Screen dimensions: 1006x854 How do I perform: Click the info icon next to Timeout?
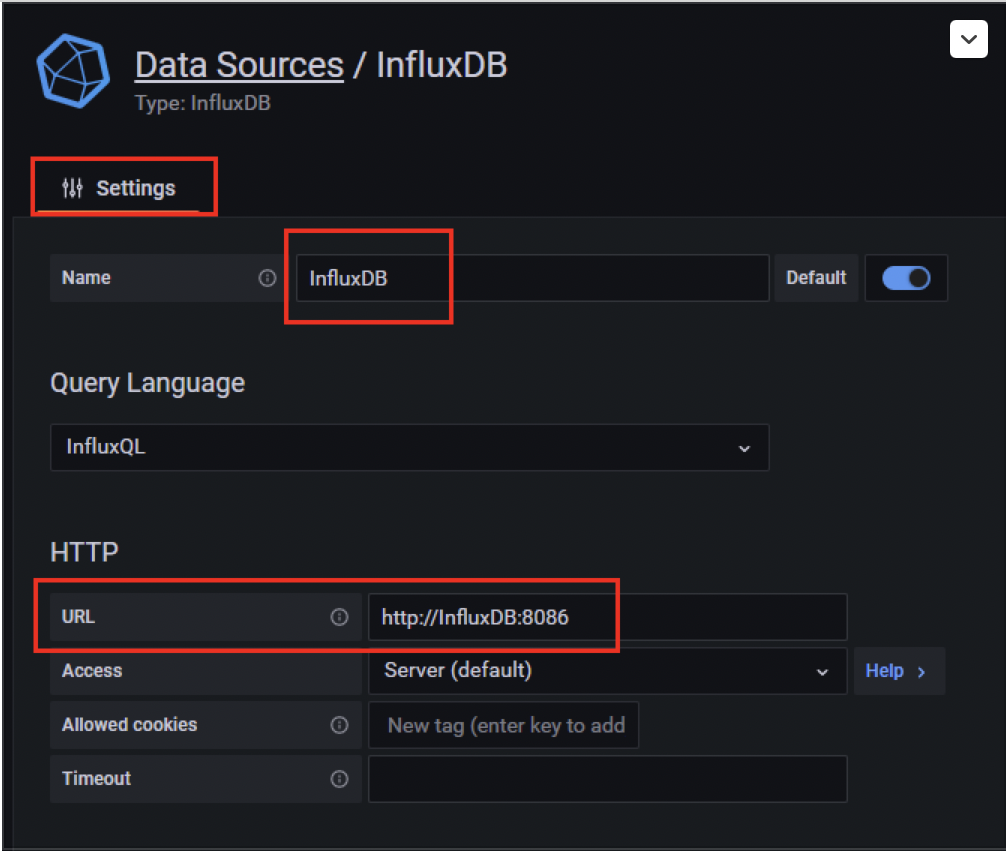(x=339, y=778)
